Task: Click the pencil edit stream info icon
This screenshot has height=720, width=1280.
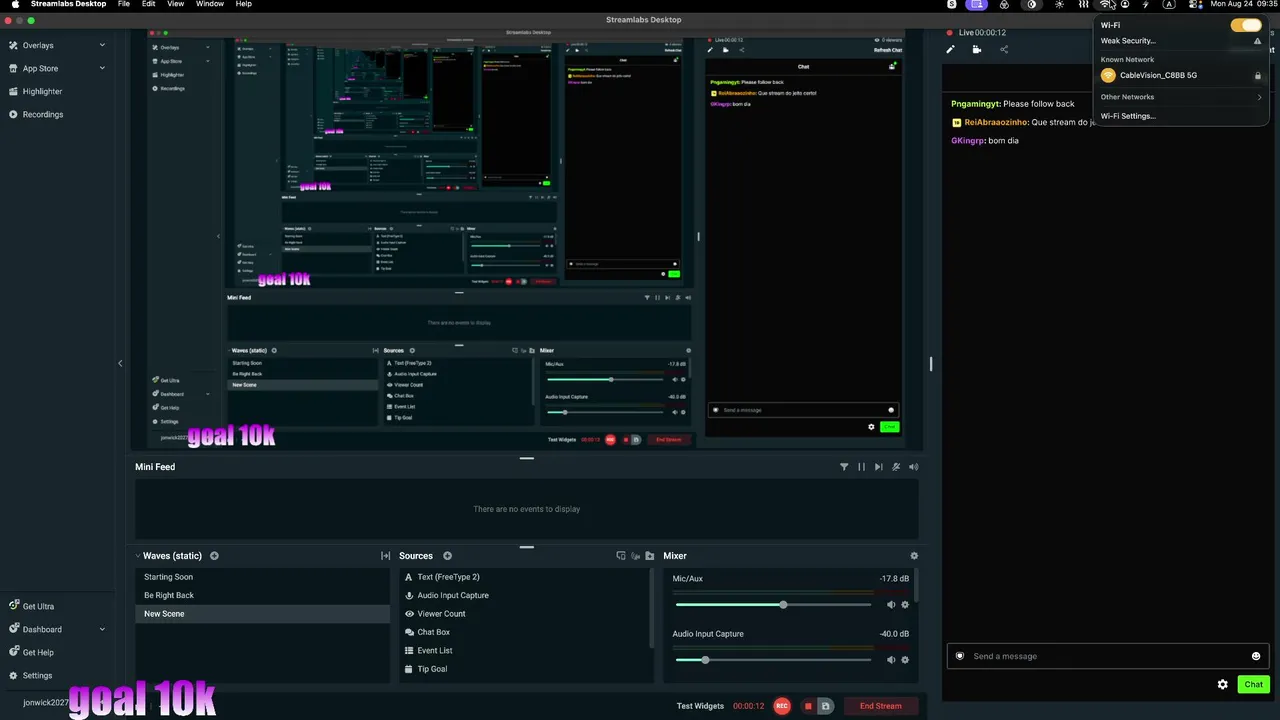Action: (x=950, y=49)
